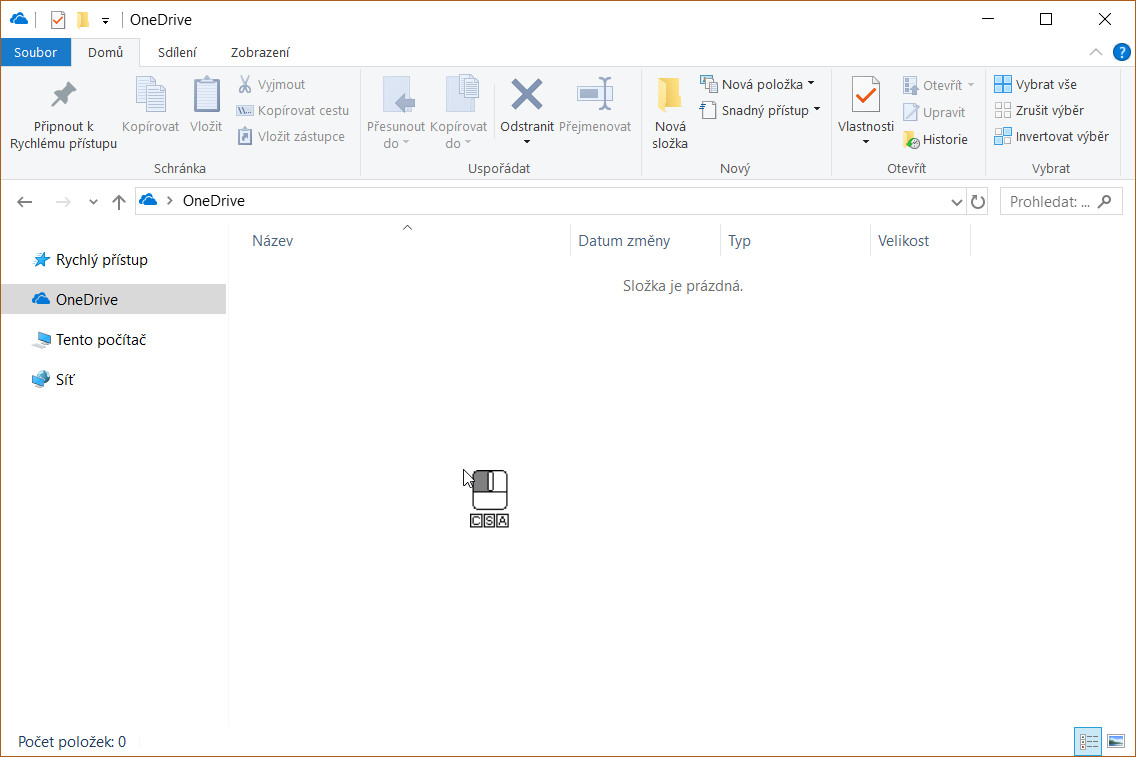Switch to the Zobrazení tab
Image resolution: width=1136 pixels, height=757 pixels.
tap(260, 52)
